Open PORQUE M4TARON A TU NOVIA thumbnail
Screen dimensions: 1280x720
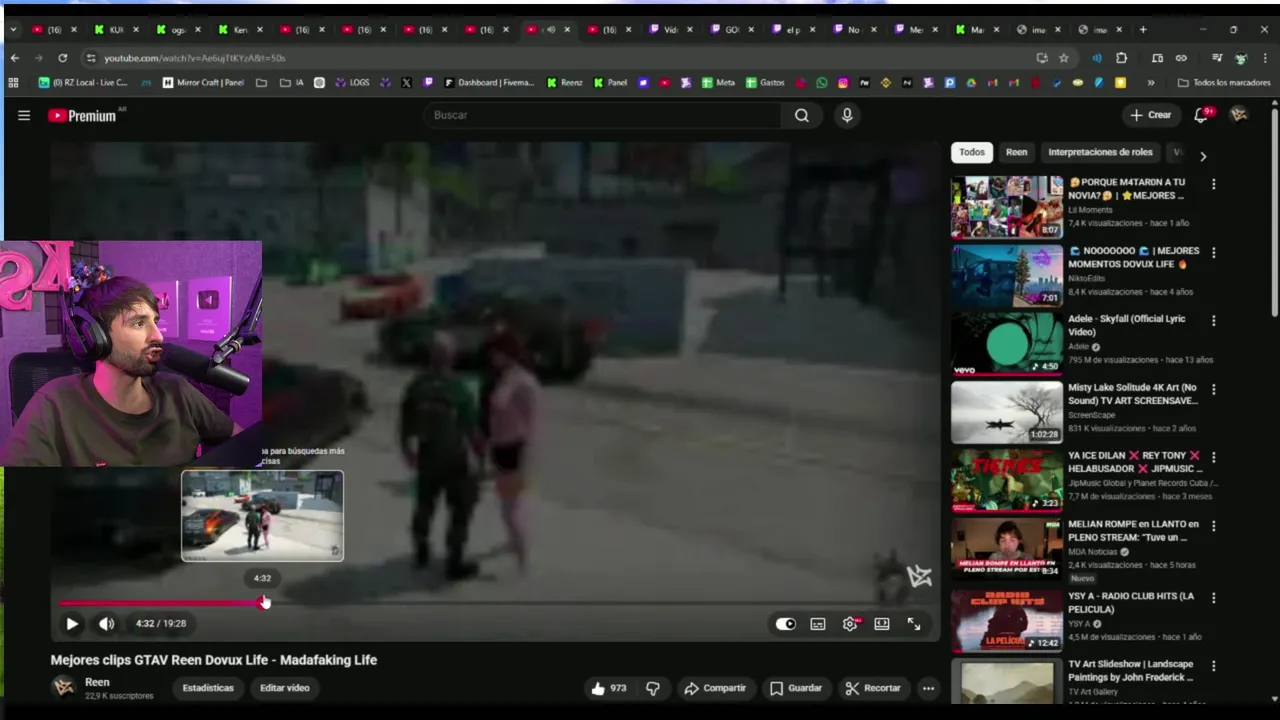[1007, 207]
